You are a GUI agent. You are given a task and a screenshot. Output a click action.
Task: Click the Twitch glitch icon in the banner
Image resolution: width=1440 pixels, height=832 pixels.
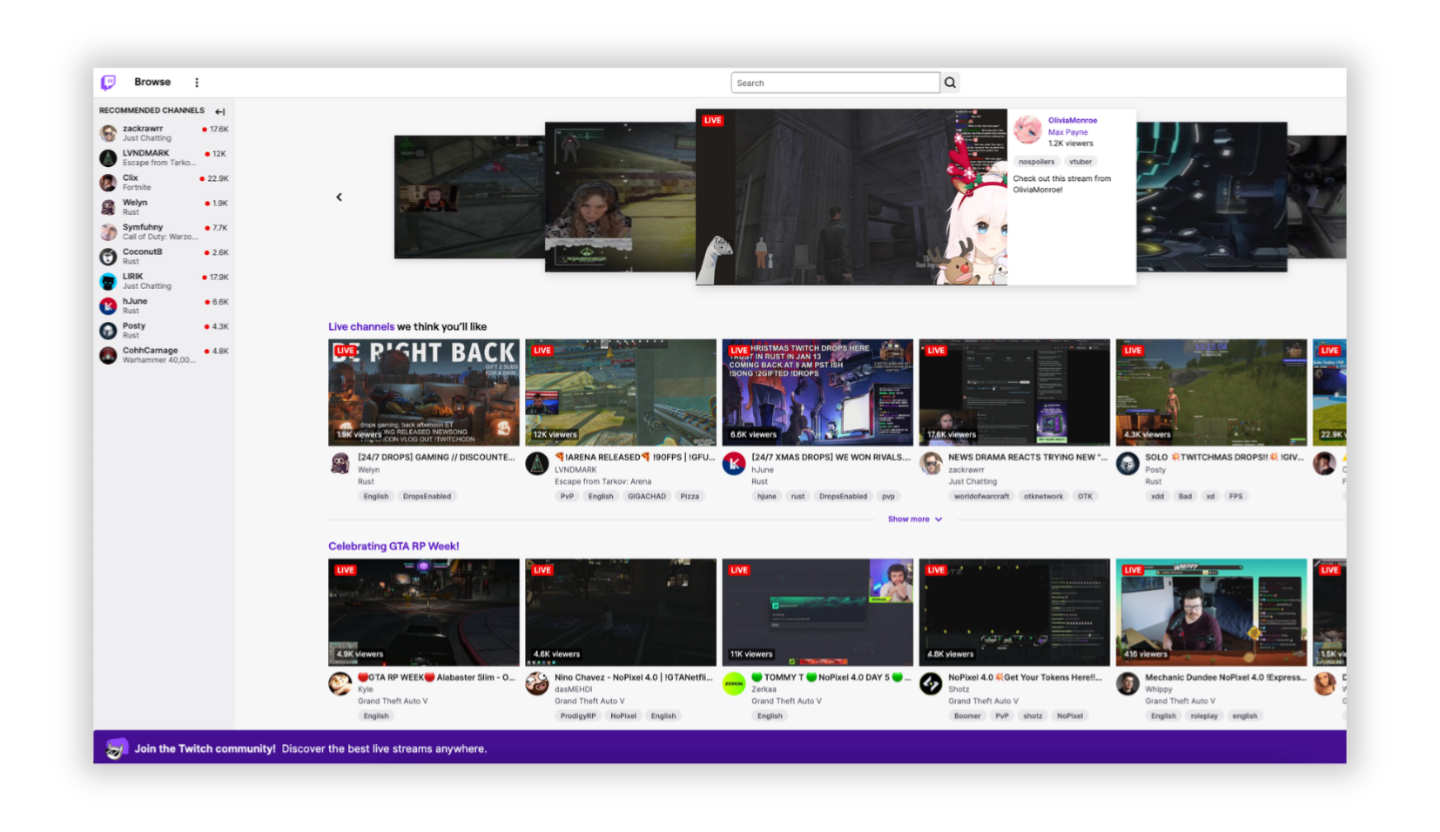[117, 748]
